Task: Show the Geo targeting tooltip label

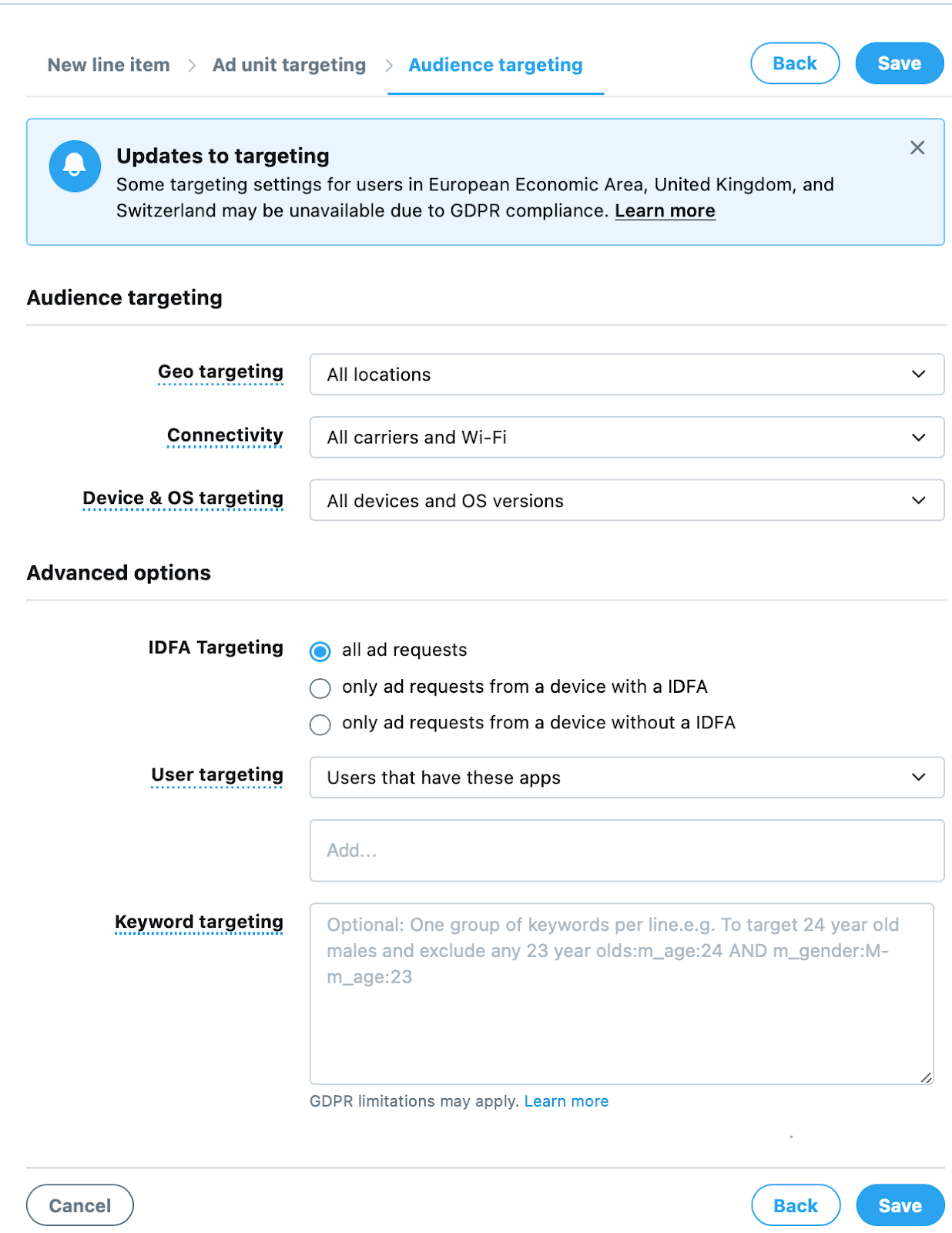Action: click(x=220, y=371)
